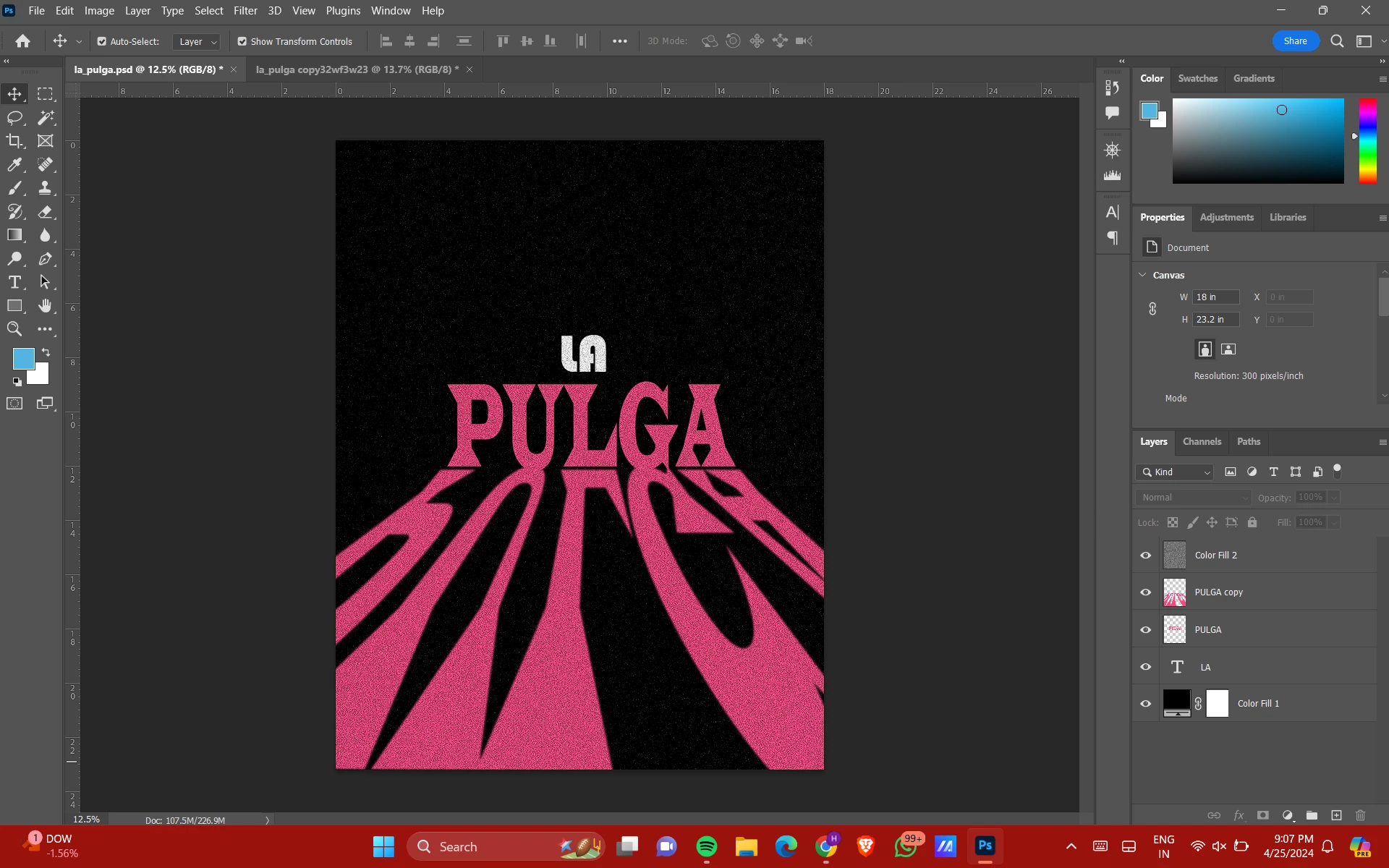Disable Show Transform Controls checkbox
Screen dimensions: 1389x868
242,41
